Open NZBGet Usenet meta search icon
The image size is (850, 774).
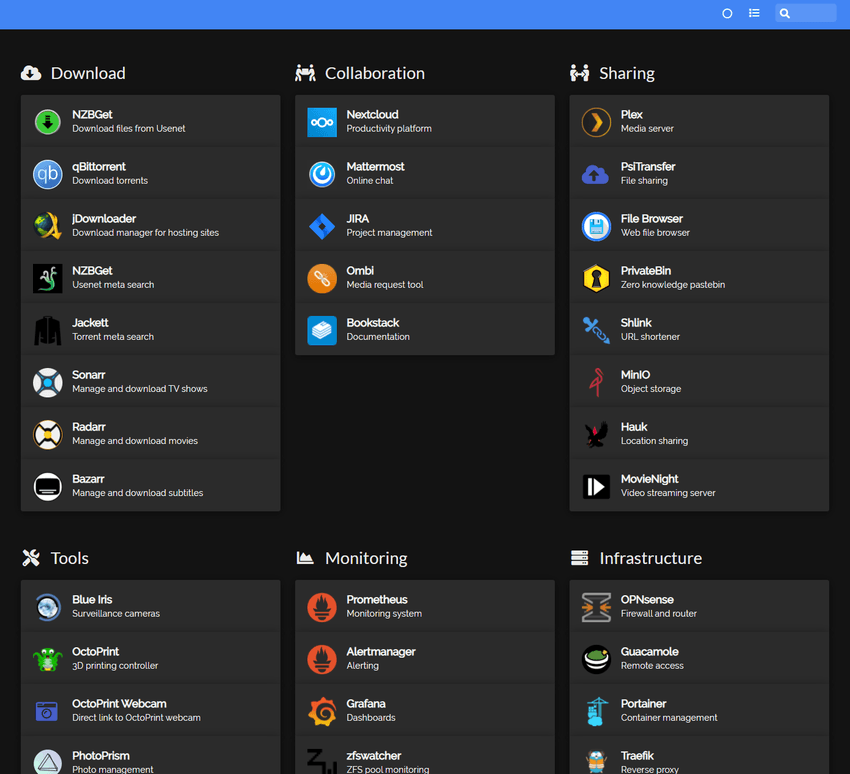[48, 278]
